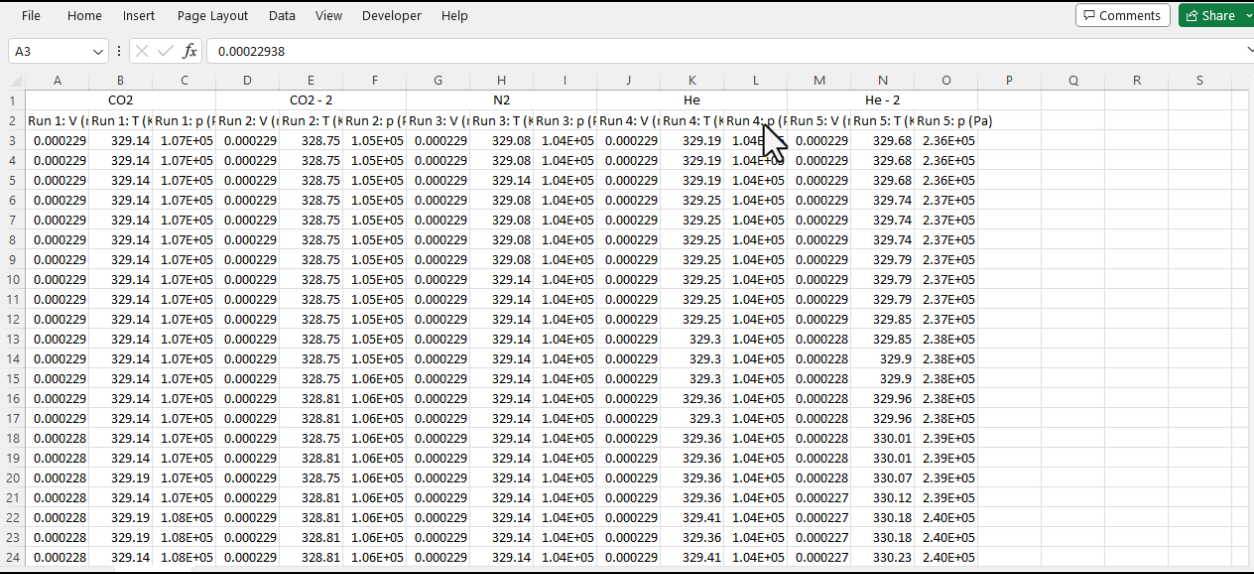
Task: Click cell N14 with value 329.9
Action: [882, 358]
